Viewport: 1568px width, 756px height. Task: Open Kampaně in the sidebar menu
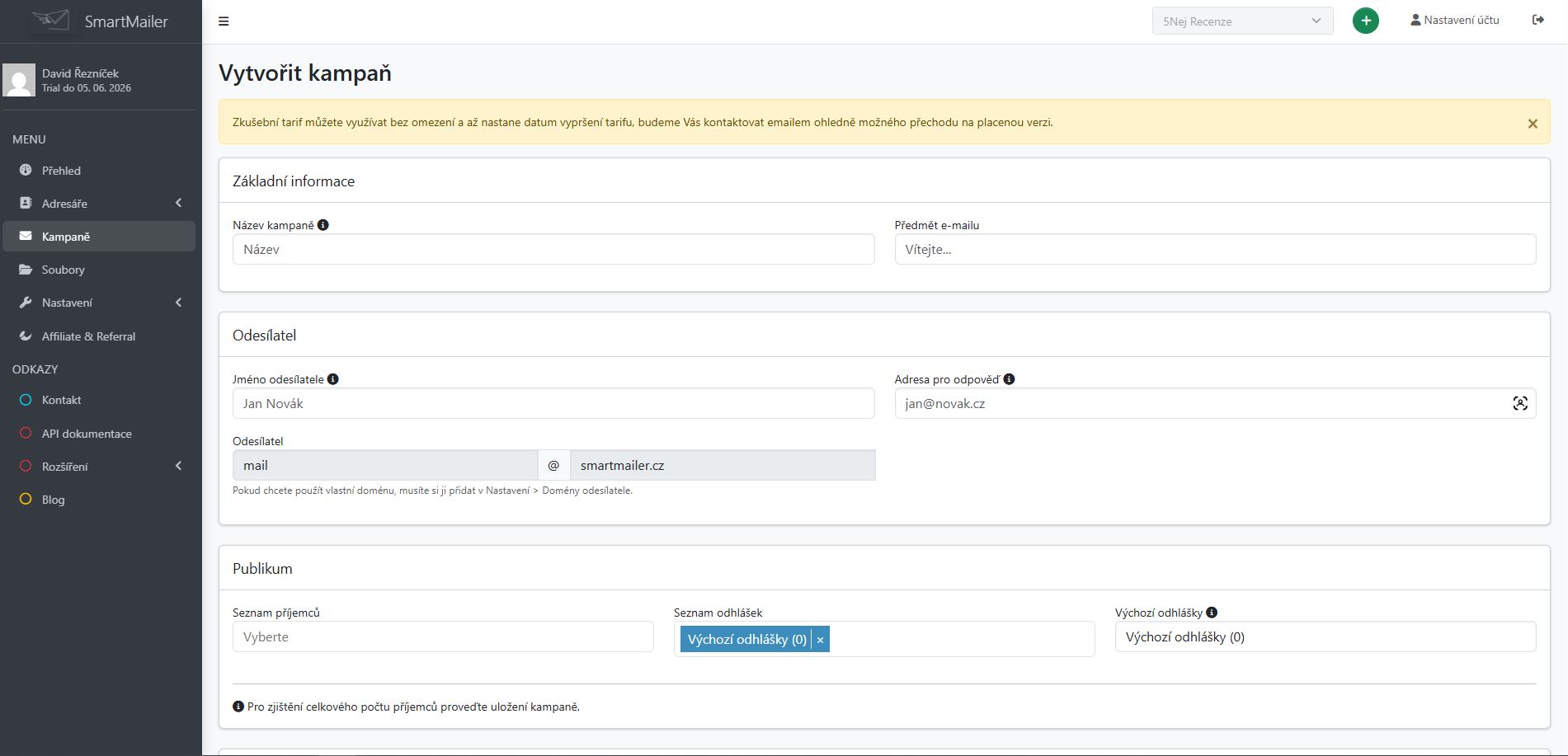tap(99, 237)
